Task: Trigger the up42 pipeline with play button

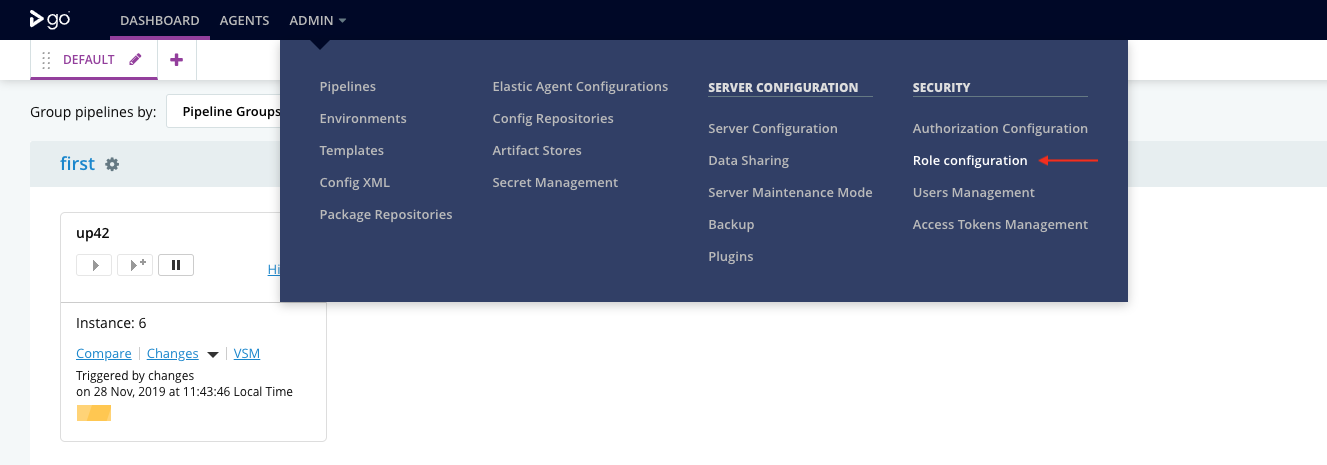Action: click(x=94, y=265)
